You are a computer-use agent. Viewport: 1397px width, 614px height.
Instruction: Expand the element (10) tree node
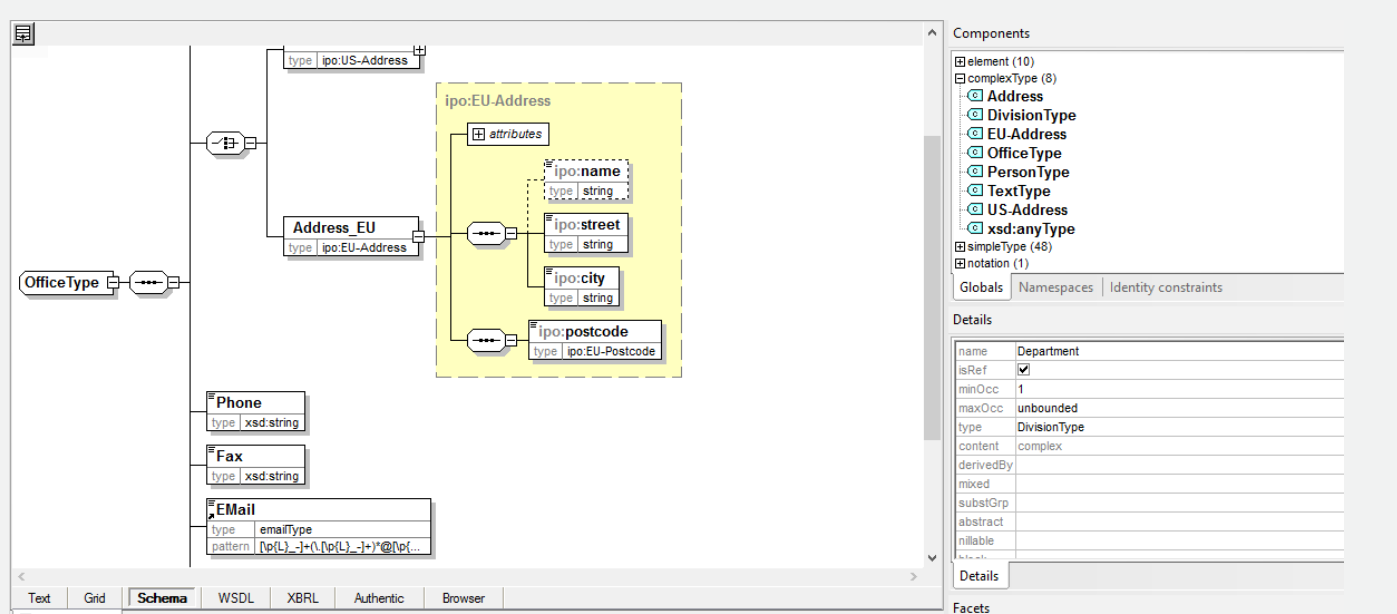click(x=960, y=62)
